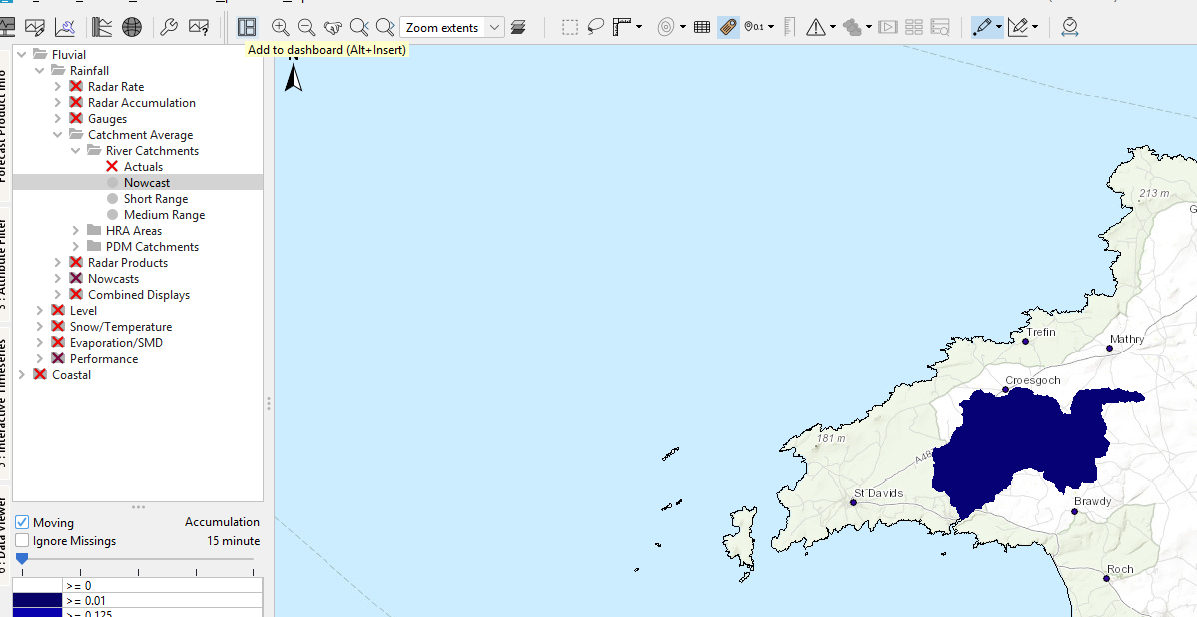Enable the Ignore Missings checkbox
The height and width of the screenshot is (617, 1197).
(x=22, y=541)
